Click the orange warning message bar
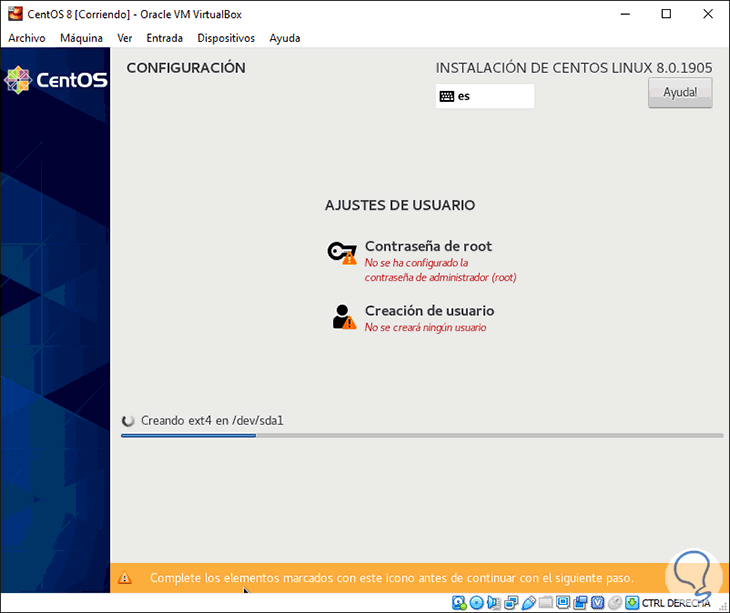Viewport: 730px width, 613px height. 419,578
